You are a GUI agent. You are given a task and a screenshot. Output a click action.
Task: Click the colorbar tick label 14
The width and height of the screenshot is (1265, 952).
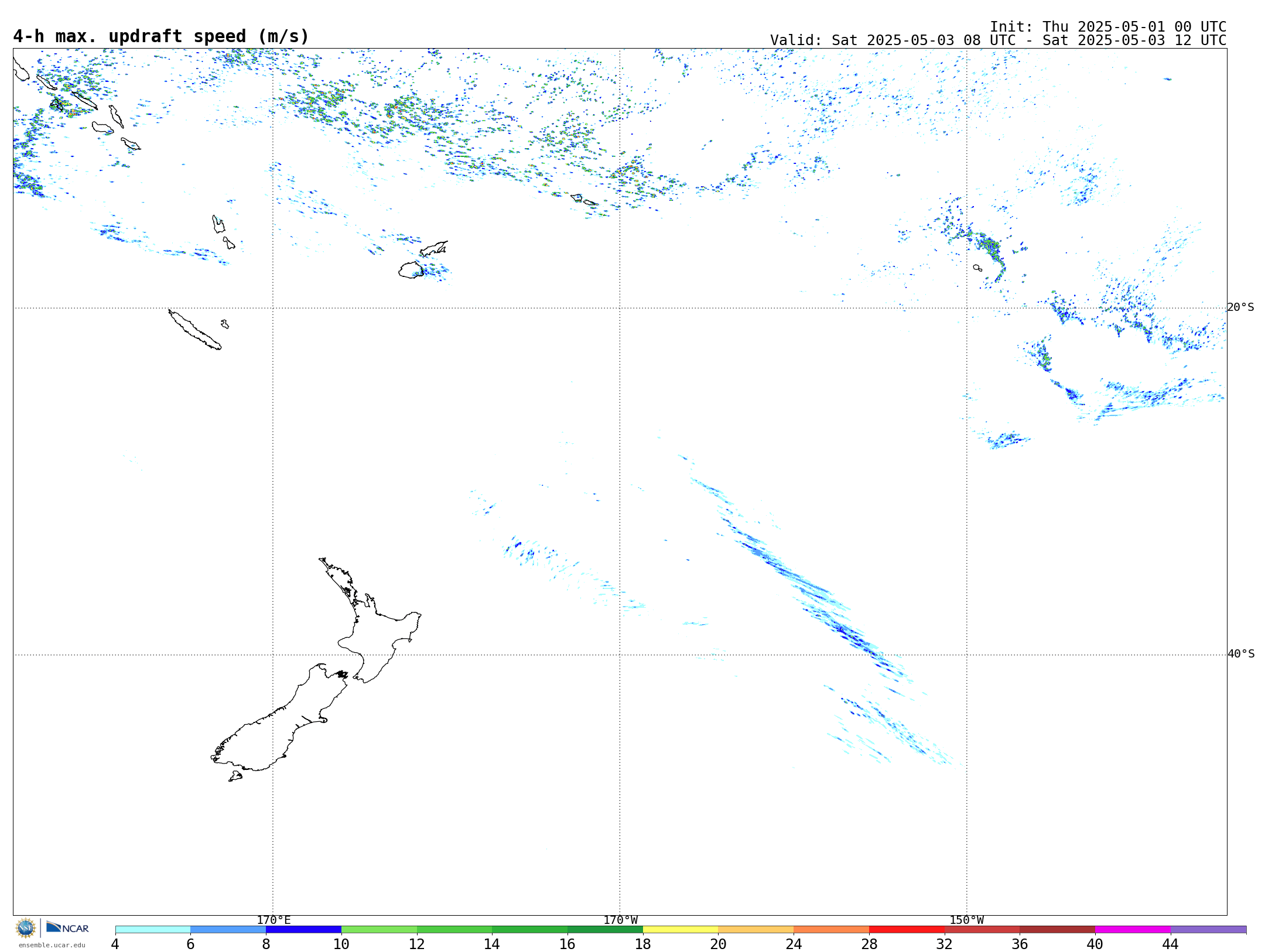point(492,944)
